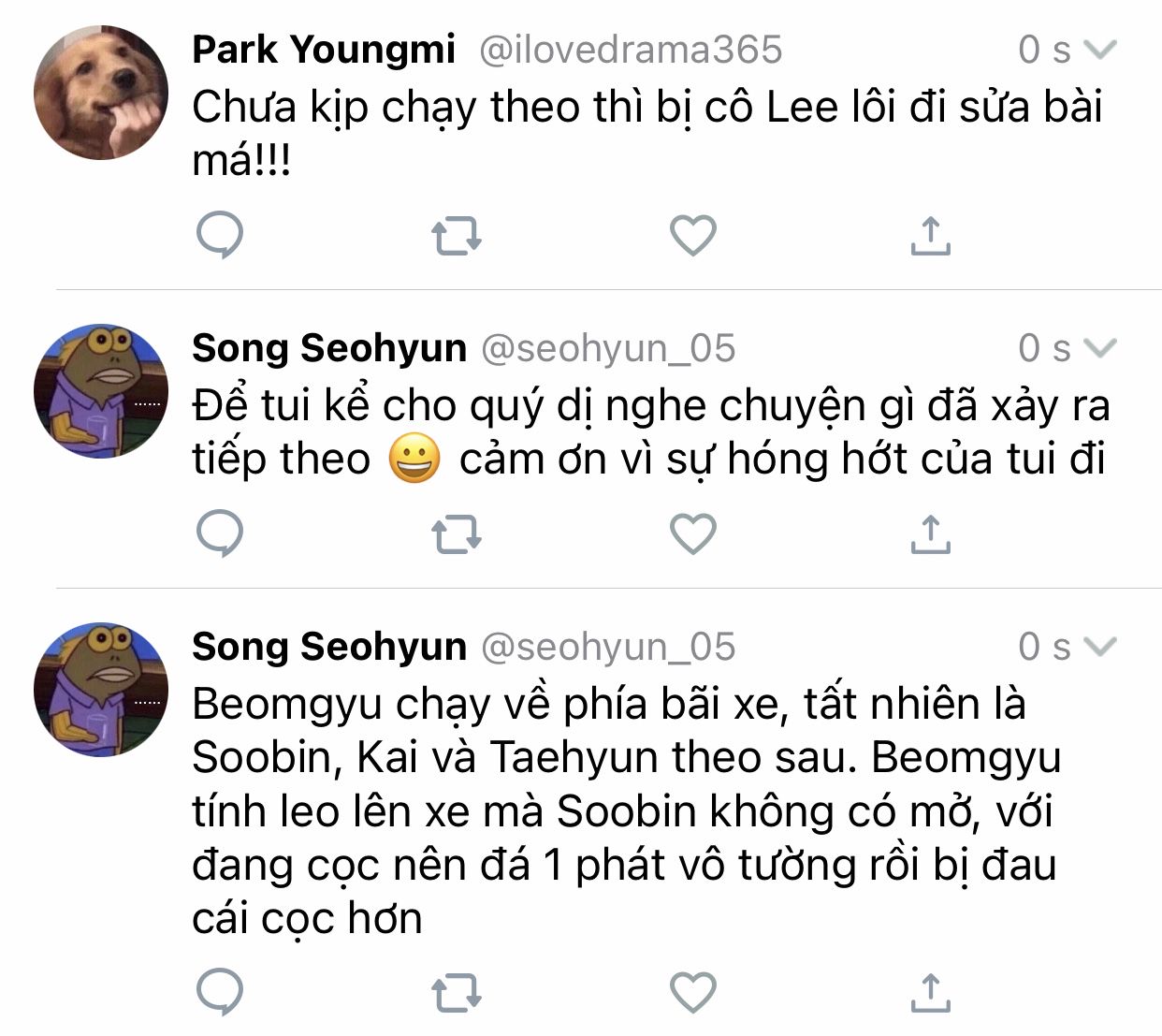Image resolution: width=1162 pixels, height=1036 pixels.
Task: Expand chevron menu on "Để tui kể" tweet
Action: 1100,348
